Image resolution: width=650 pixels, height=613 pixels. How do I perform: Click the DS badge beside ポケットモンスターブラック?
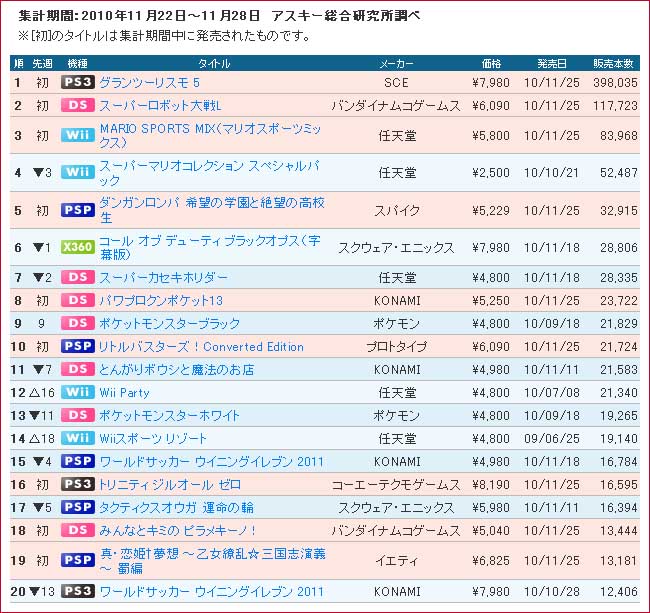coord(78,323)
